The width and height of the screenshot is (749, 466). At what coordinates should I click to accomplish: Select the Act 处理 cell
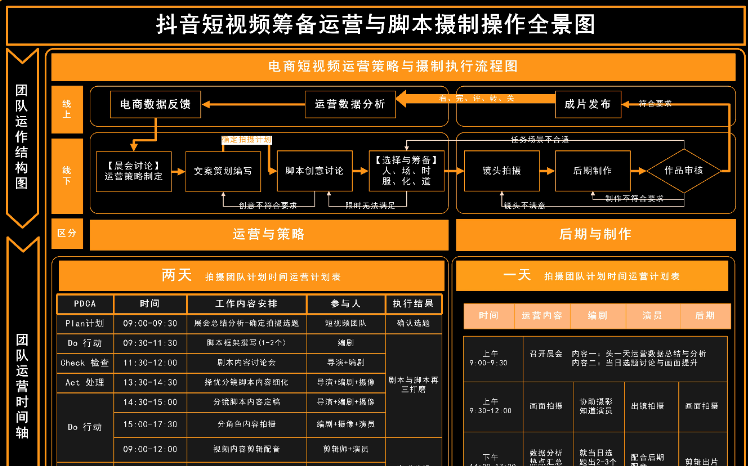pyautogui.click(x=85, y=382)
